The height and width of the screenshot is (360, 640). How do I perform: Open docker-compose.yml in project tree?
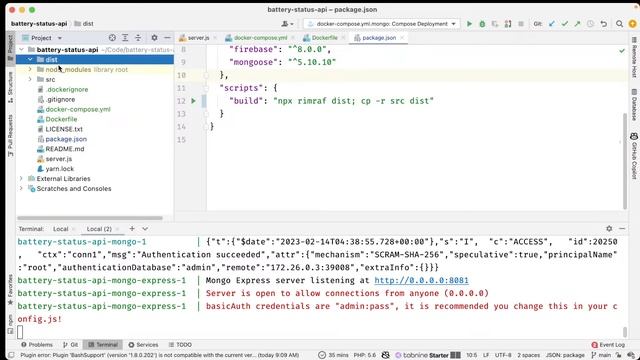click(x=78, y=109)
